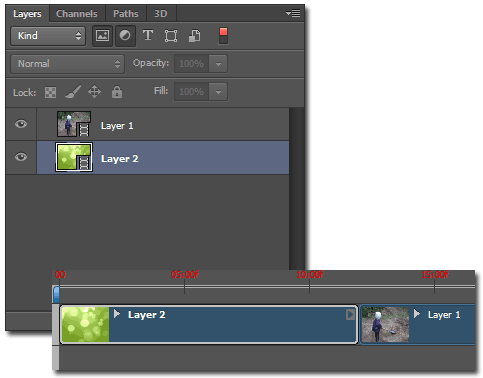Click the 05:00f mark on the time ruler
The width and height of the screenshot is (483, 378).
click(185, 275)
